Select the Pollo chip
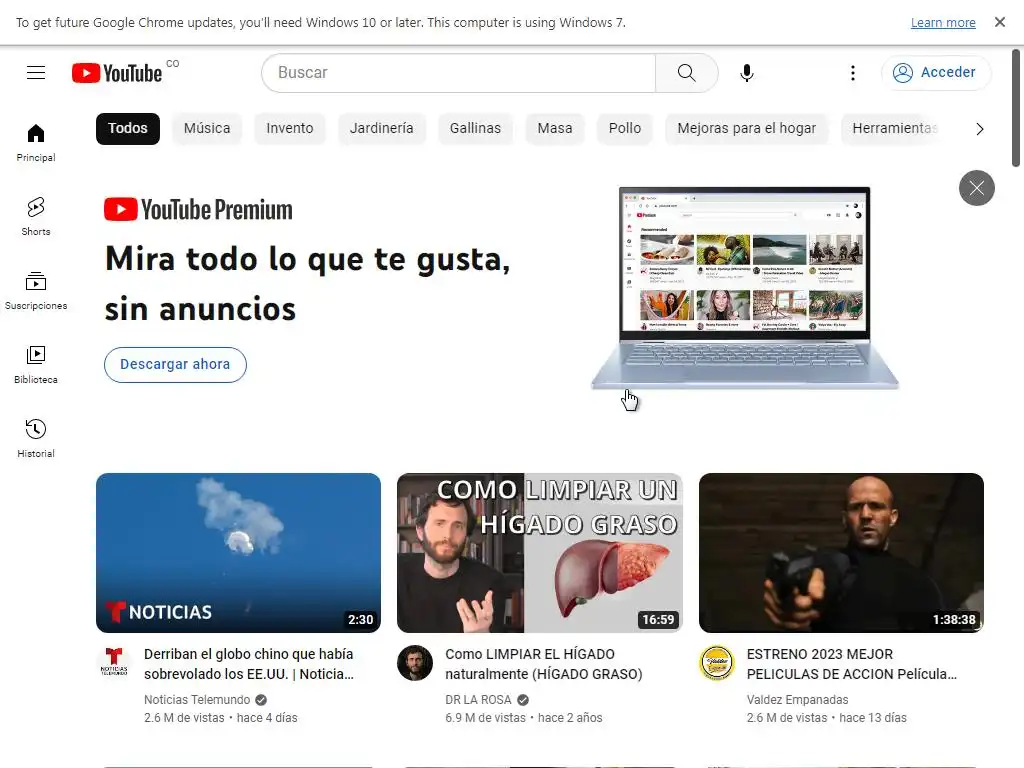The height and width of the screenshot is (768, 1024). click(x=625, y=129)
